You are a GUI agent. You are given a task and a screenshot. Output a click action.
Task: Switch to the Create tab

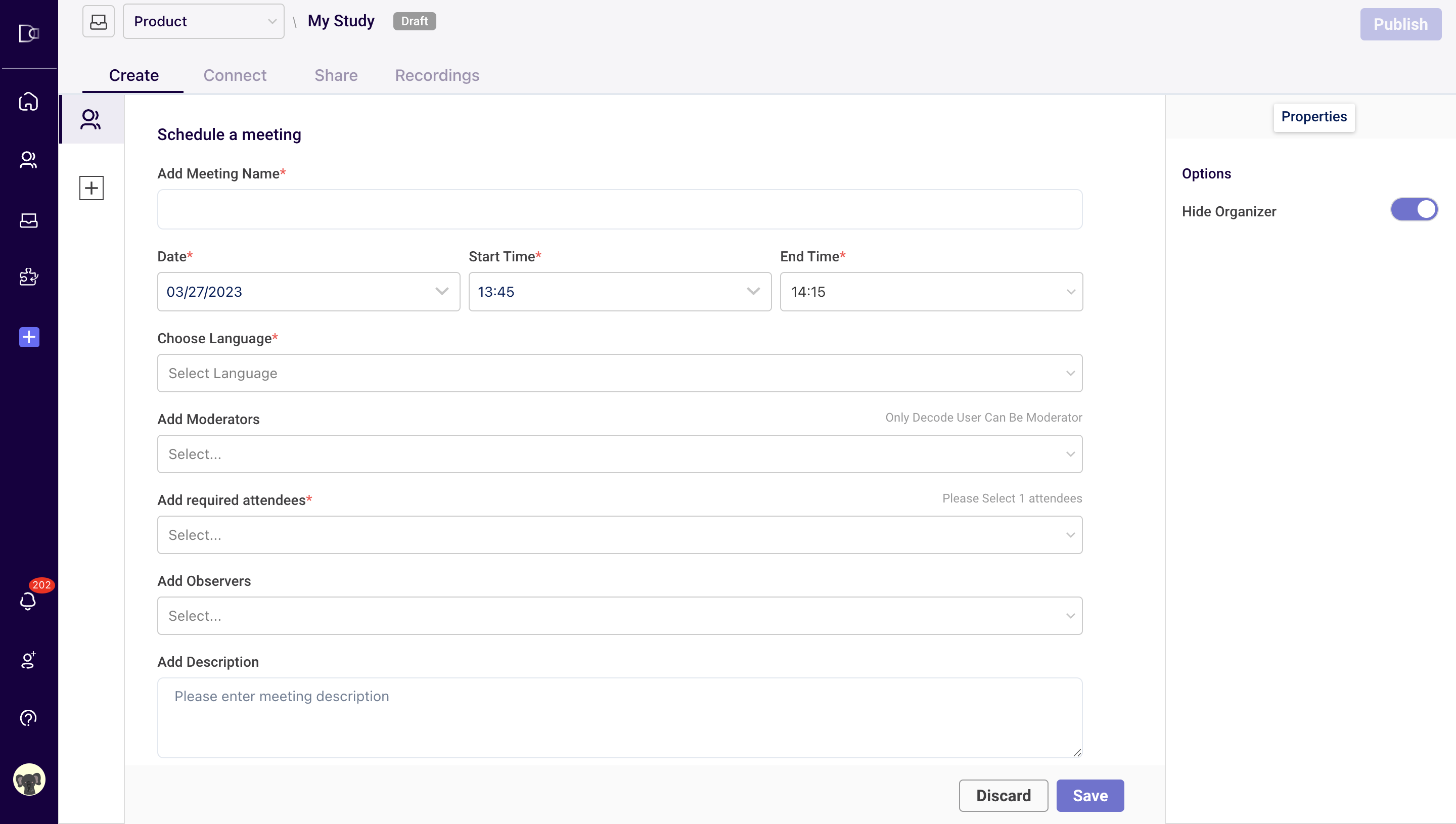tap(133, 75)
